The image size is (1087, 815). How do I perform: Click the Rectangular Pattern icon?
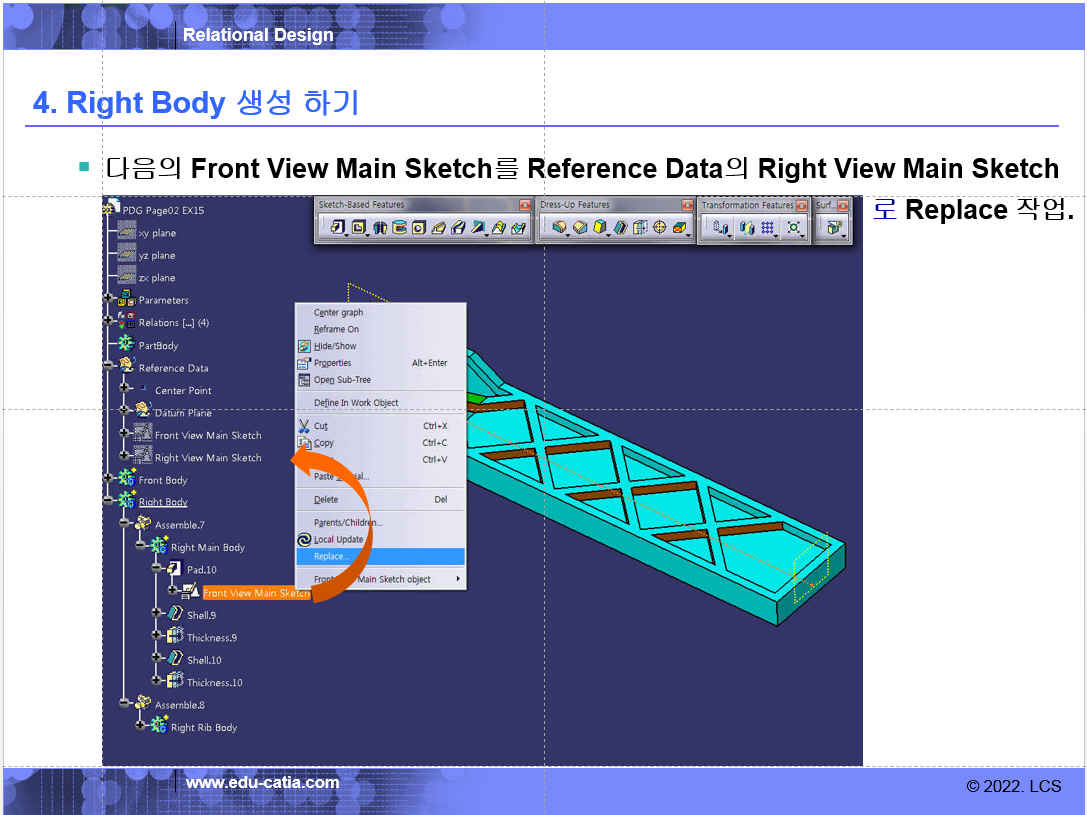pyautogui.click(x=768, y=228)
